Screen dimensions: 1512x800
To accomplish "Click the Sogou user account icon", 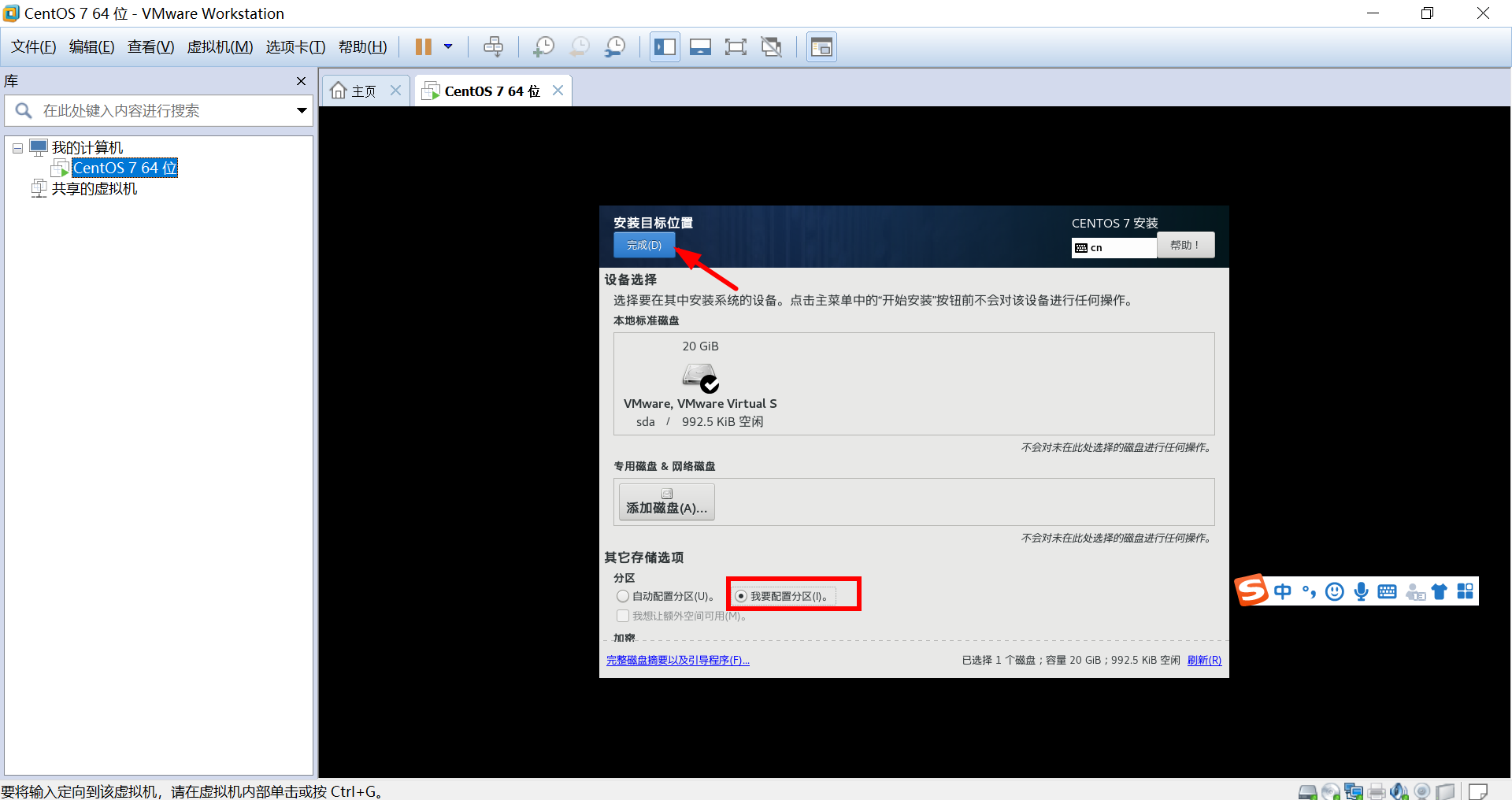I will tap(1415, 591).
